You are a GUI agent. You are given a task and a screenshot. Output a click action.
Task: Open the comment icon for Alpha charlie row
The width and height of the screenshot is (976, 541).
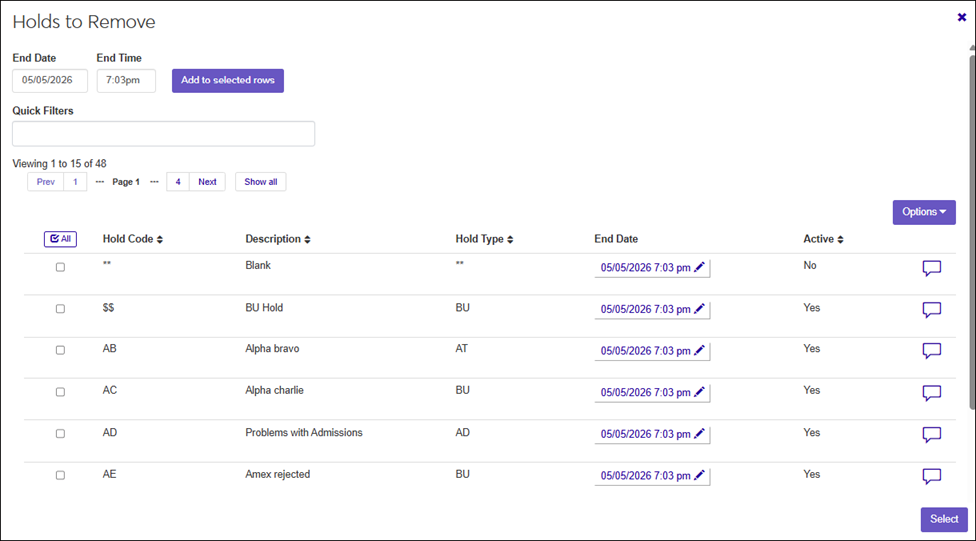(931, 393)
